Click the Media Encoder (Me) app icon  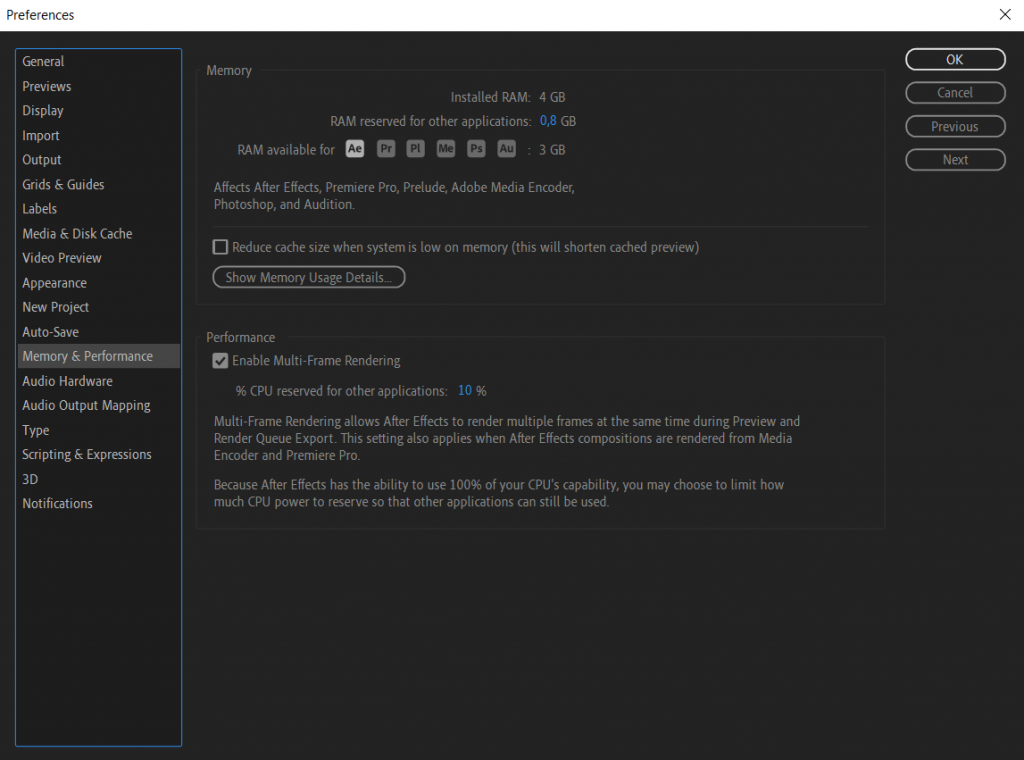click(446, 149)
